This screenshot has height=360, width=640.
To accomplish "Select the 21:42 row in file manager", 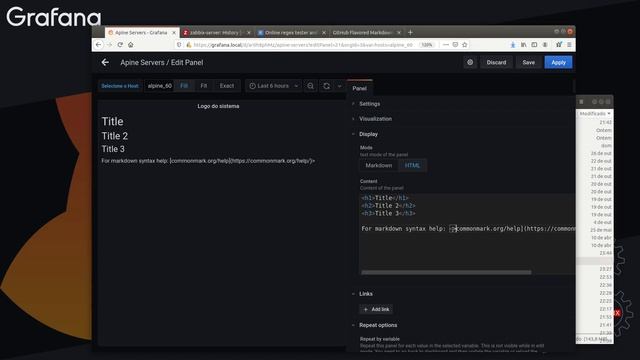I will [595, 122].
